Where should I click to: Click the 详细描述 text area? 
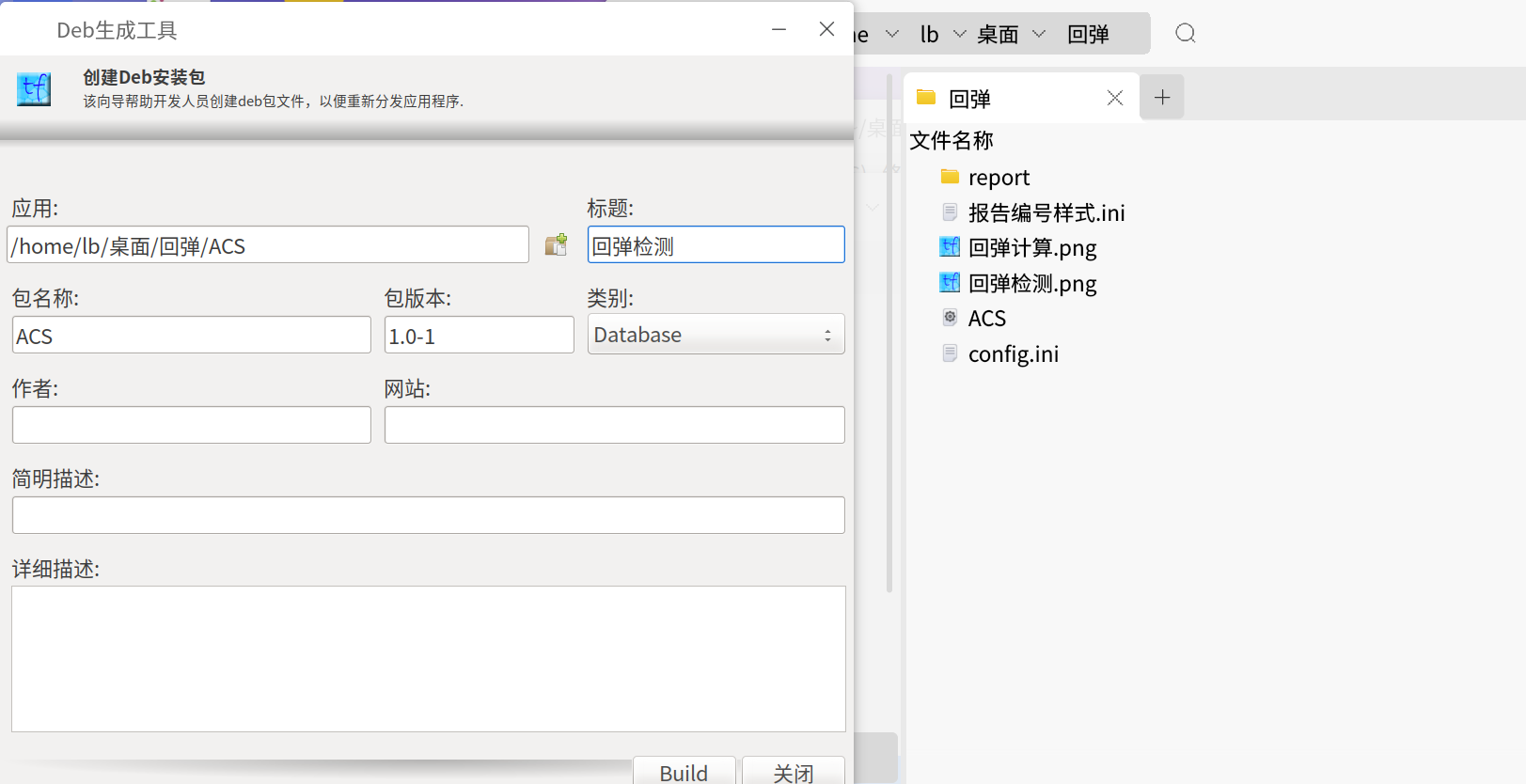[x=429, y=659]
